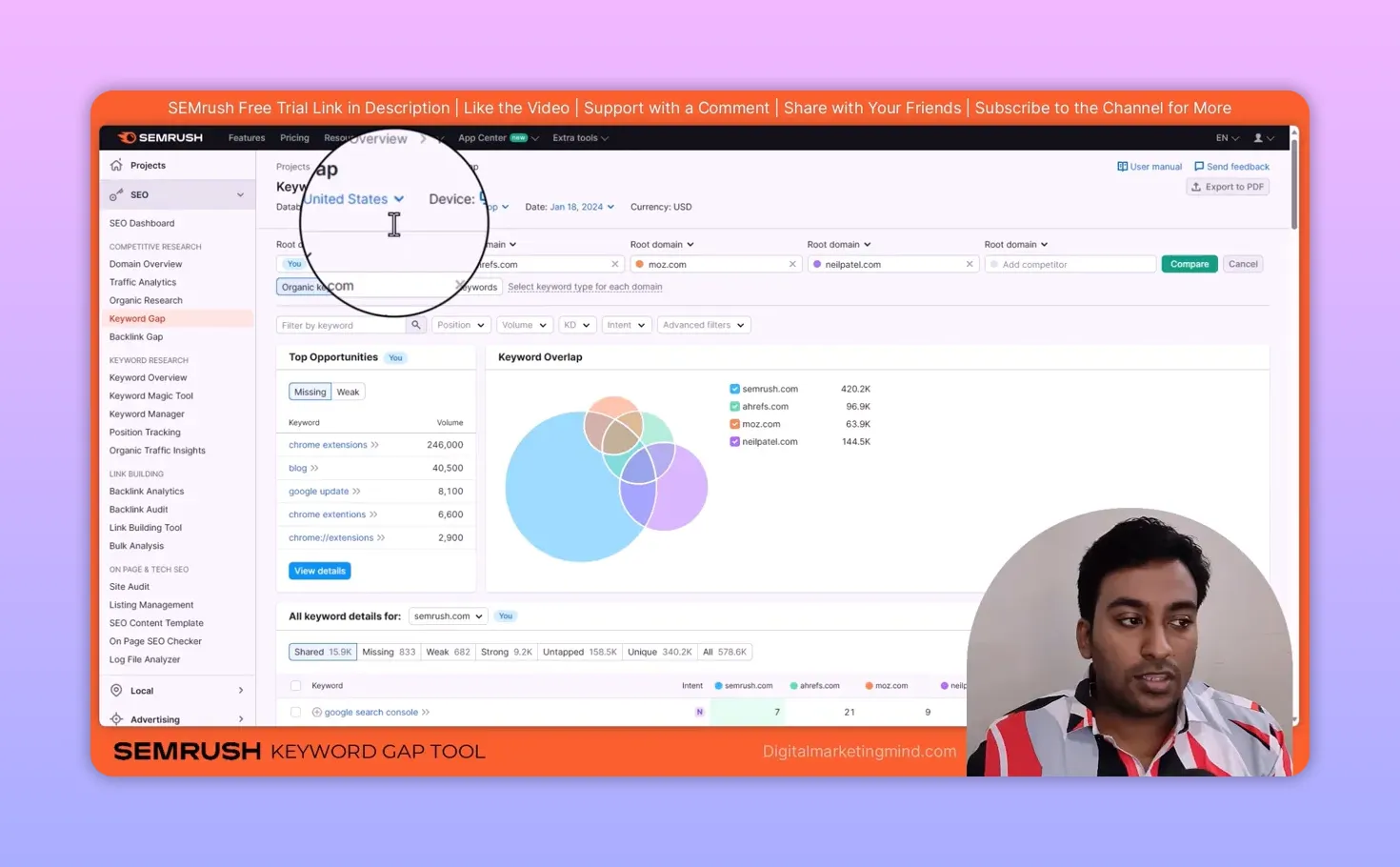Screen dimensions: 1400x867
Task: Click the Local pin icon
Action: [116, 690]
